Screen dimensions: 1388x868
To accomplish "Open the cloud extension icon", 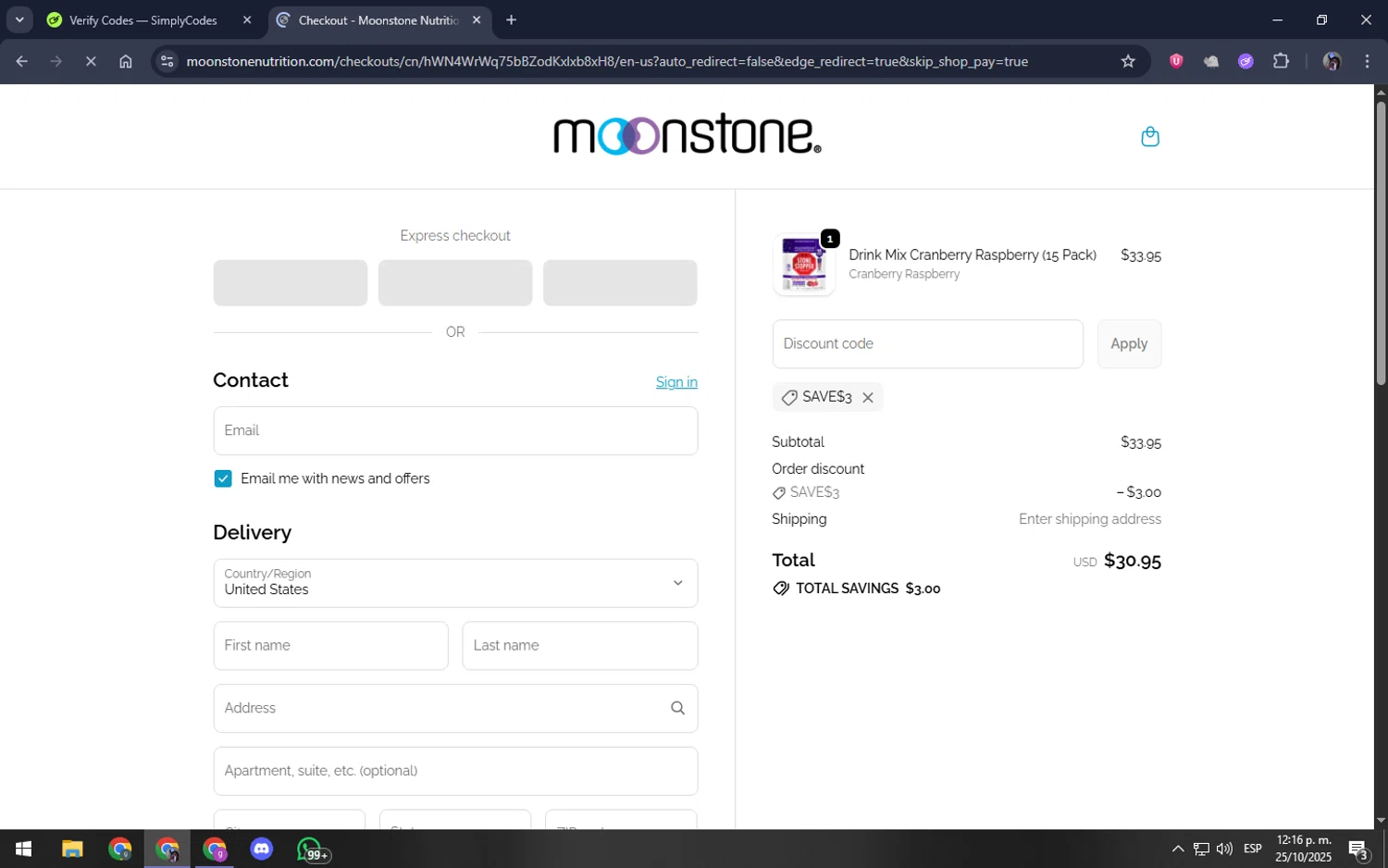I will [x=1211, y=61].
